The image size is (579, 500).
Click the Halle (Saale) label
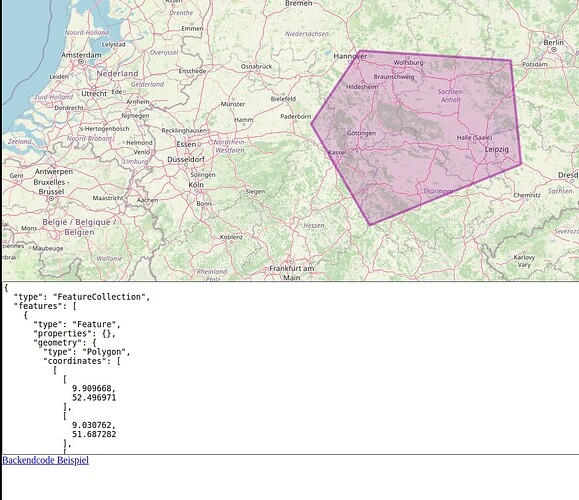coord(474,137)
